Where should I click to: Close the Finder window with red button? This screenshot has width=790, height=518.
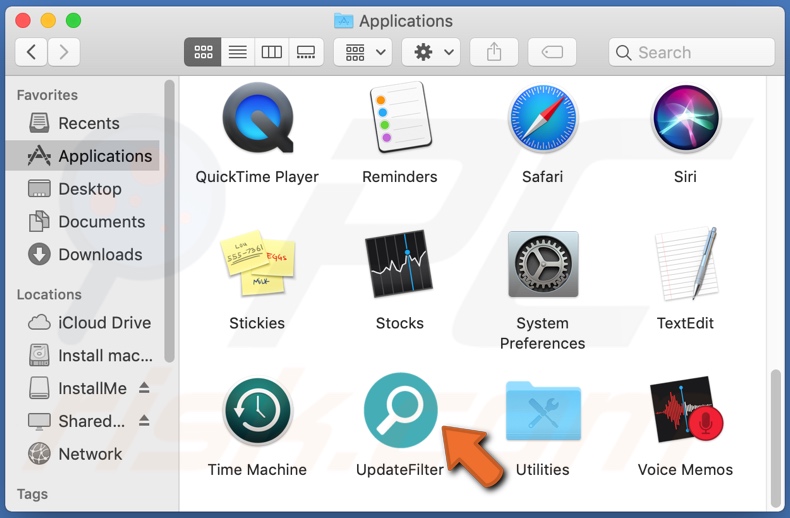pyautogui.click(x=23, y=21)
